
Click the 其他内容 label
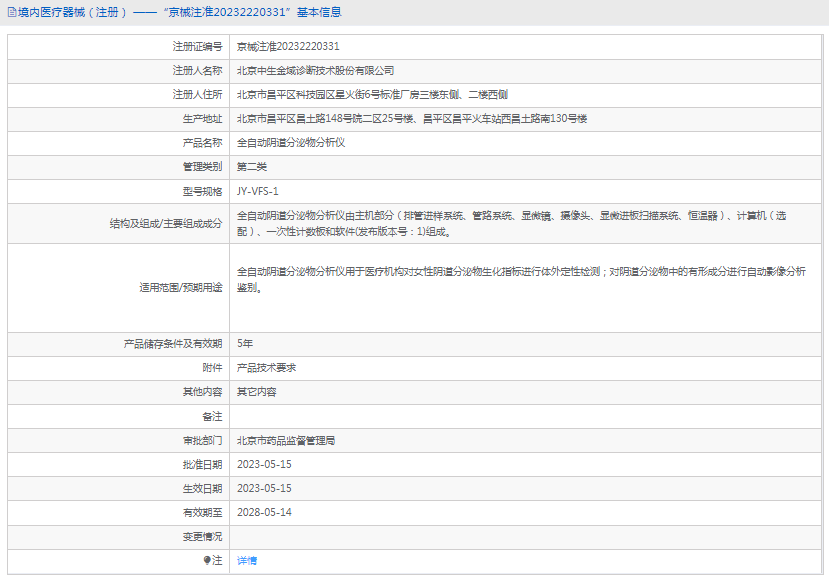[202, 392]
